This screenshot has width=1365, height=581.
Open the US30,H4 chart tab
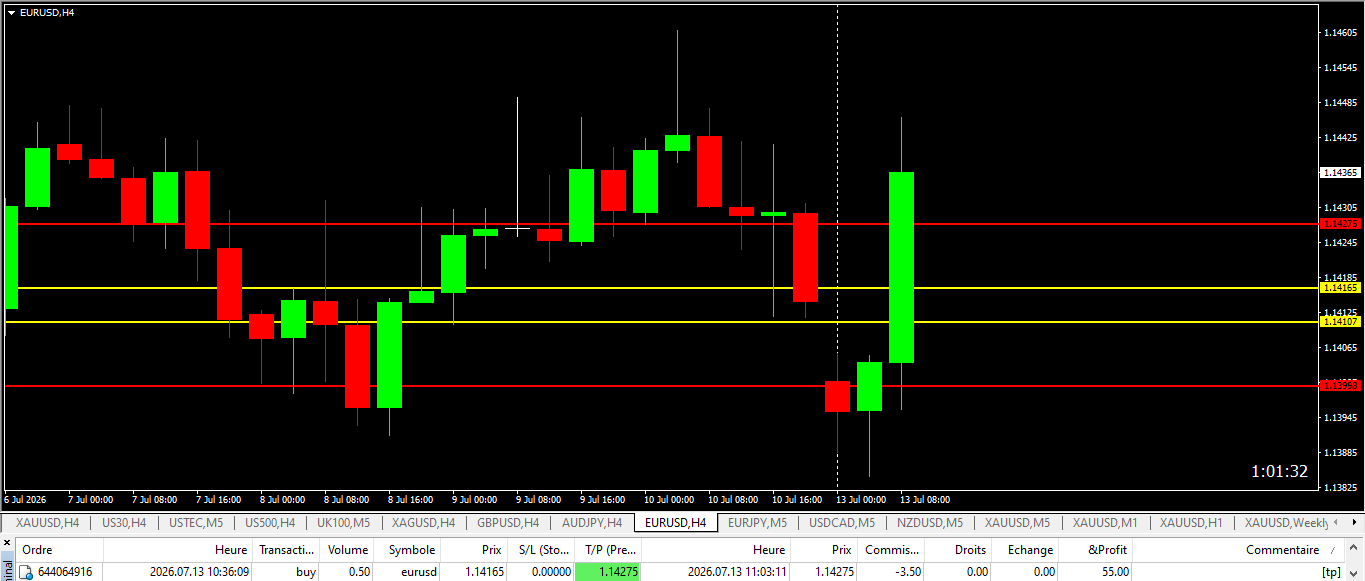click(x=124, y=522)
